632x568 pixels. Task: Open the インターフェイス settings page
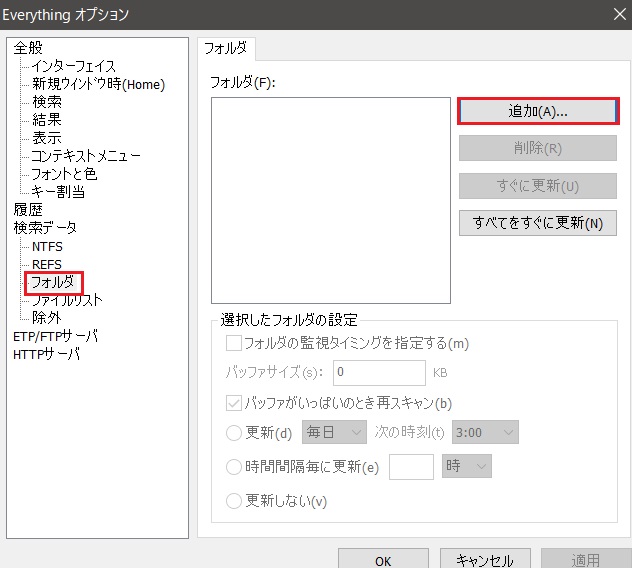click(x=74, y=66)
